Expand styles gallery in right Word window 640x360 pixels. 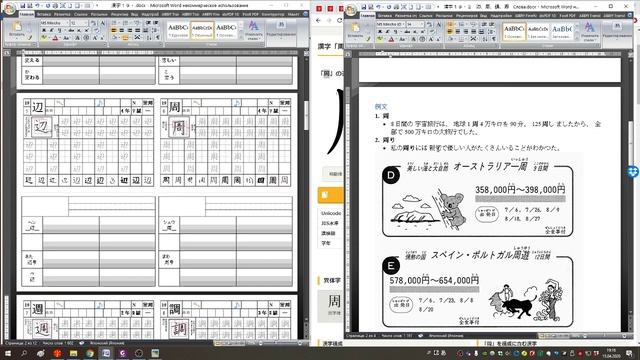pos(577,38)
